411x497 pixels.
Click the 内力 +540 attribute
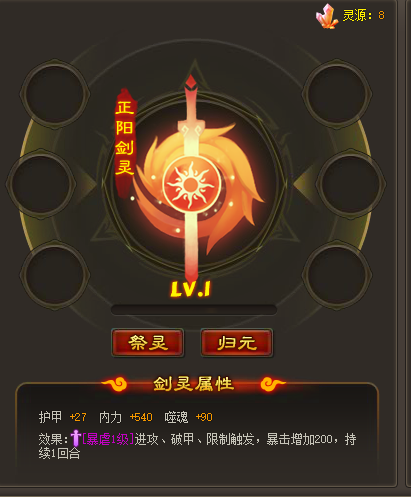pos(126,417)
